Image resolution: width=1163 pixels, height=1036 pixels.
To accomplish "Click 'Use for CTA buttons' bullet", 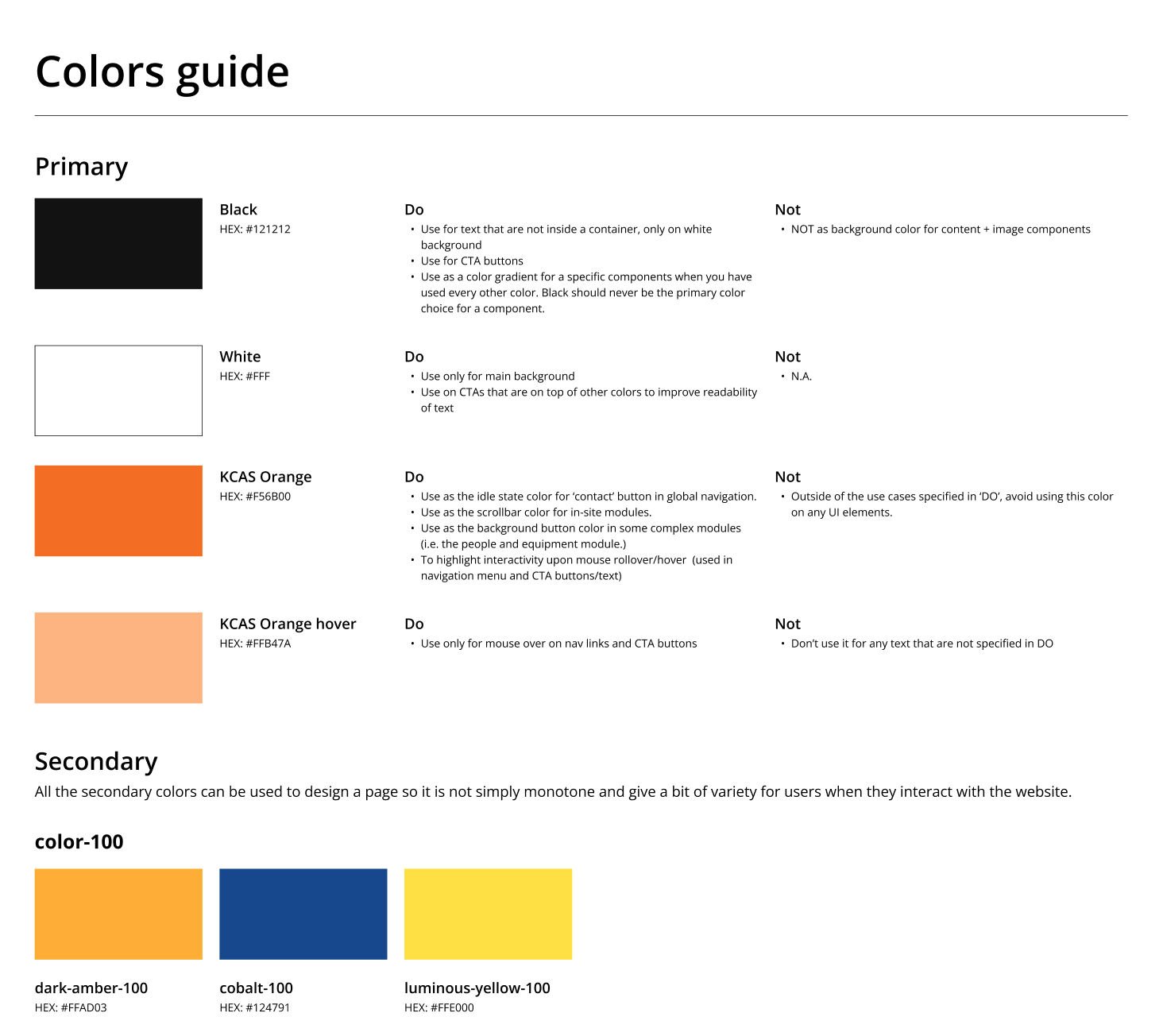I will [472, 261].
